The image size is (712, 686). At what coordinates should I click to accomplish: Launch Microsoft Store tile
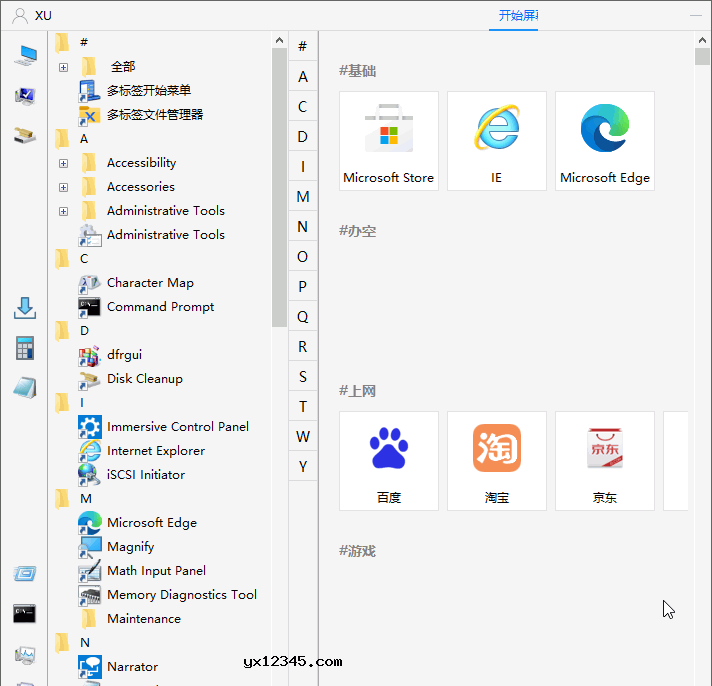(389, 141)
